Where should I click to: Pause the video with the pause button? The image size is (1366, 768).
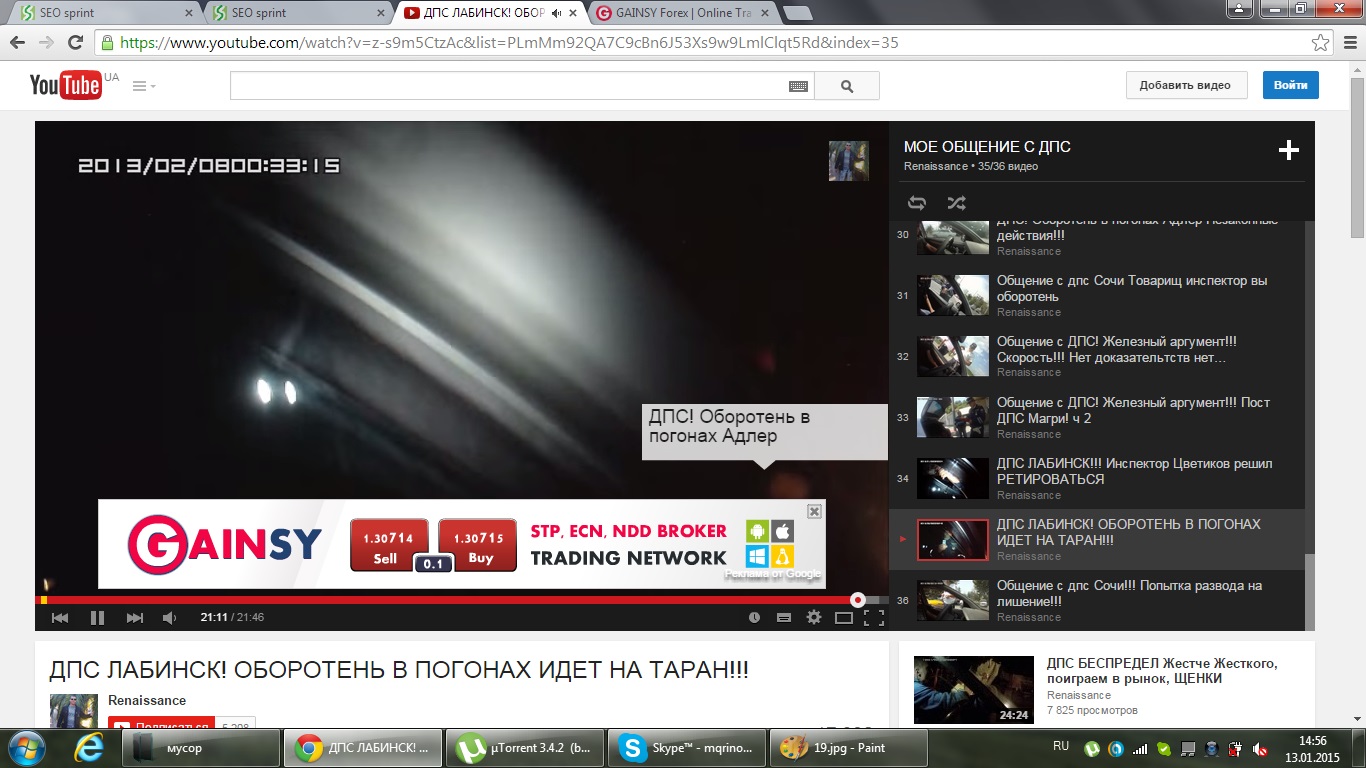97,618
